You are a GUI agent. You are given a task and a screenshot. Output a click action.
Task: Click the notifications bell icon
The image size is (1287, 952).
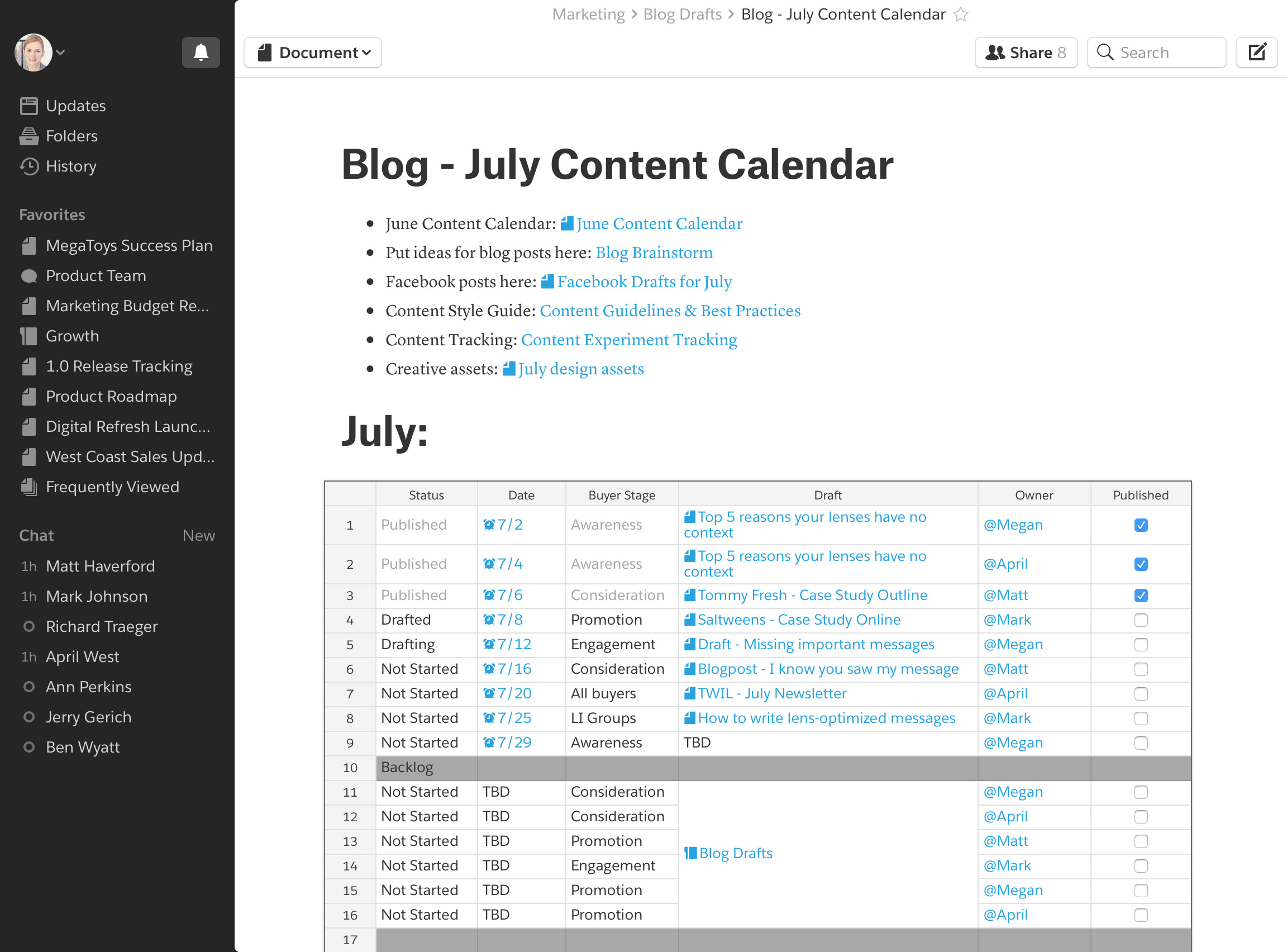click(201, 53)
